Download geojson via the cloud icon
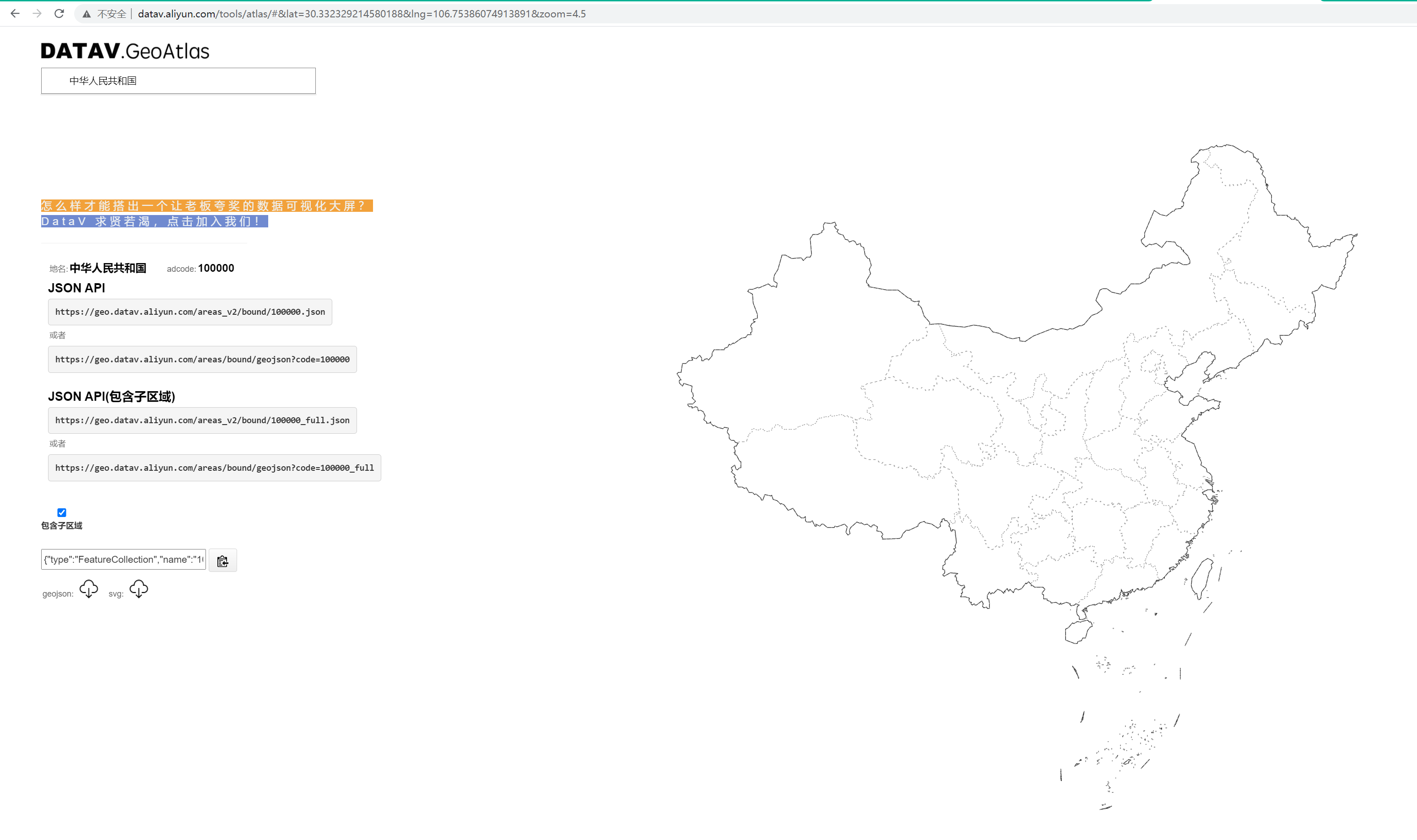 pyautogui.click(x=89, y=589)
